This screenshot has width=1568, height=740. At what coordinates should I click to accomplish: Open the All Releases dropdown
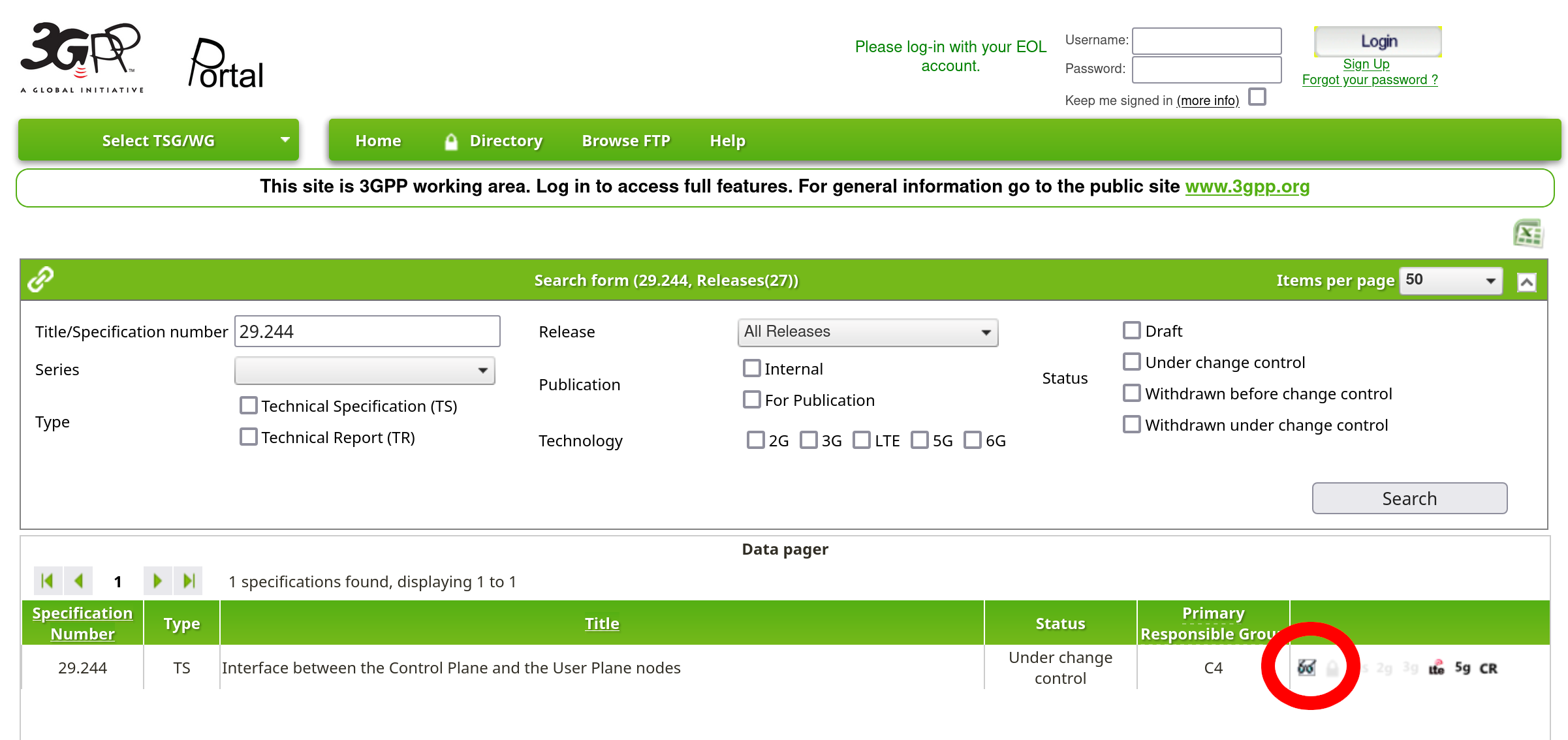867,332
